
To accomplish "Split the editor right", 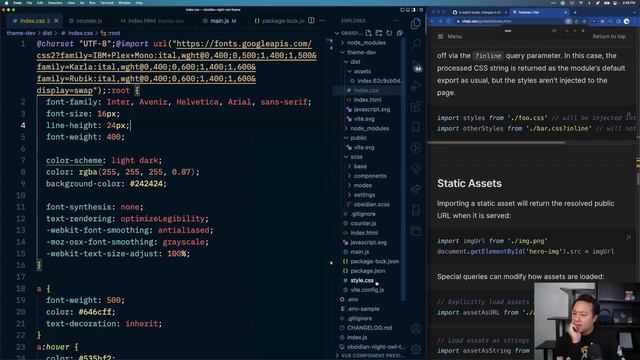I will [x=311, y=20].
